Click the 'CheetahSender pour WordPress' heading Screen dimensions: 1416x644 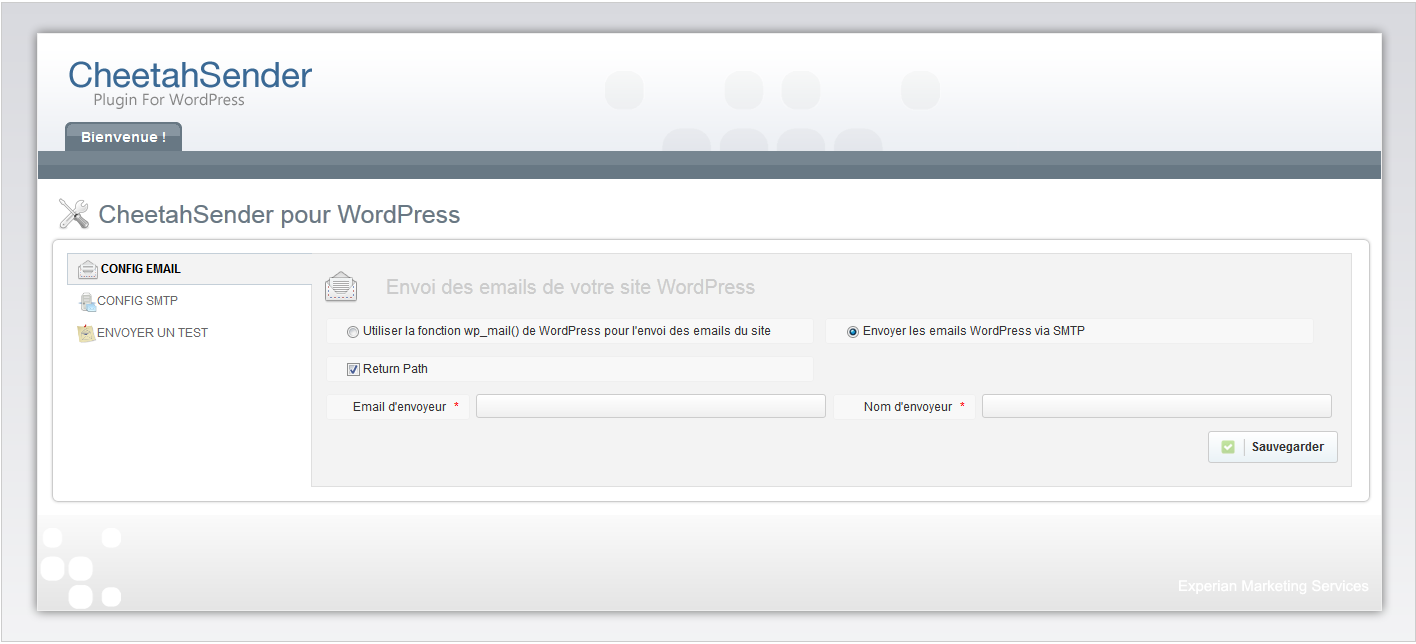(x=279, y=214)
